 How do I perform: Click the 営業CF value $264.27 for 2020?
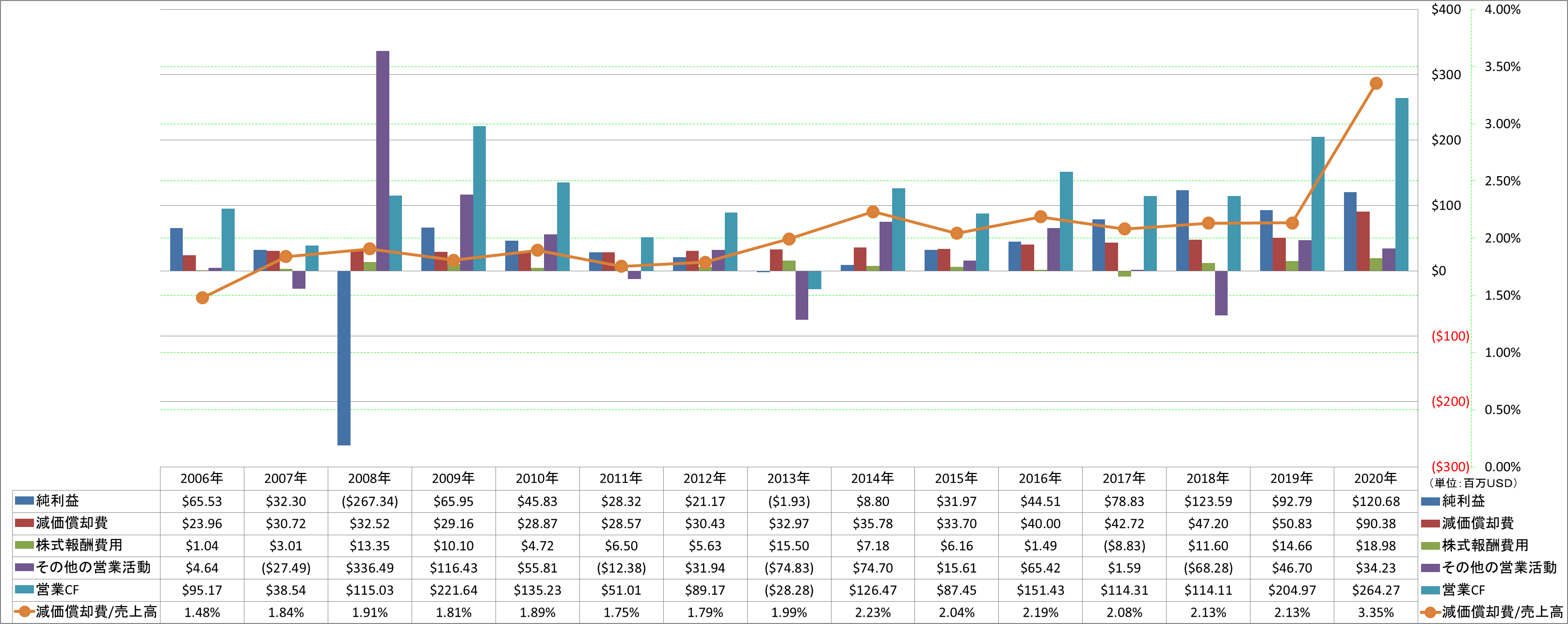(1376, 590)
